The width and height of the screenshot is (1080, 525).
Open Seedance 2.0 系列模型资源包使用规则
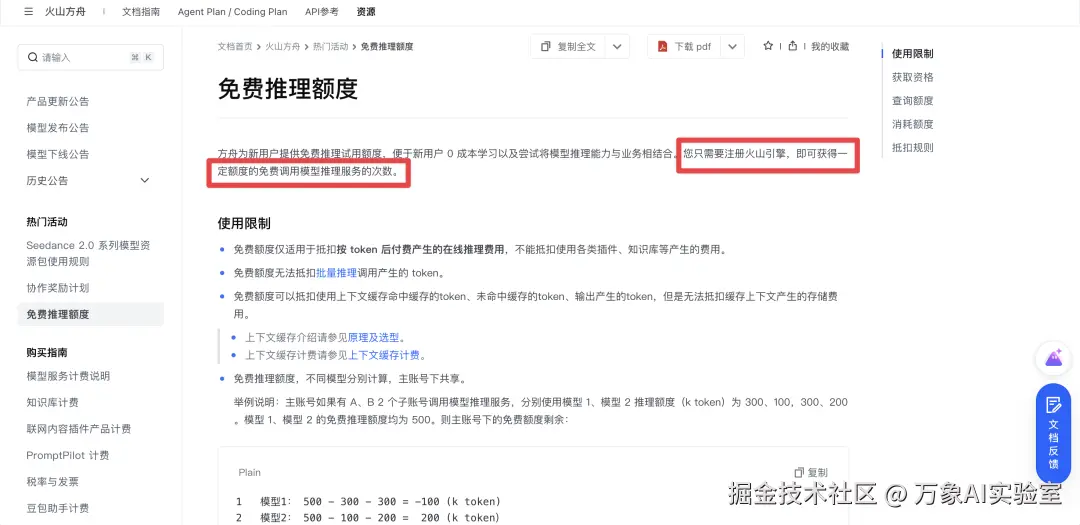coord(88,254)
